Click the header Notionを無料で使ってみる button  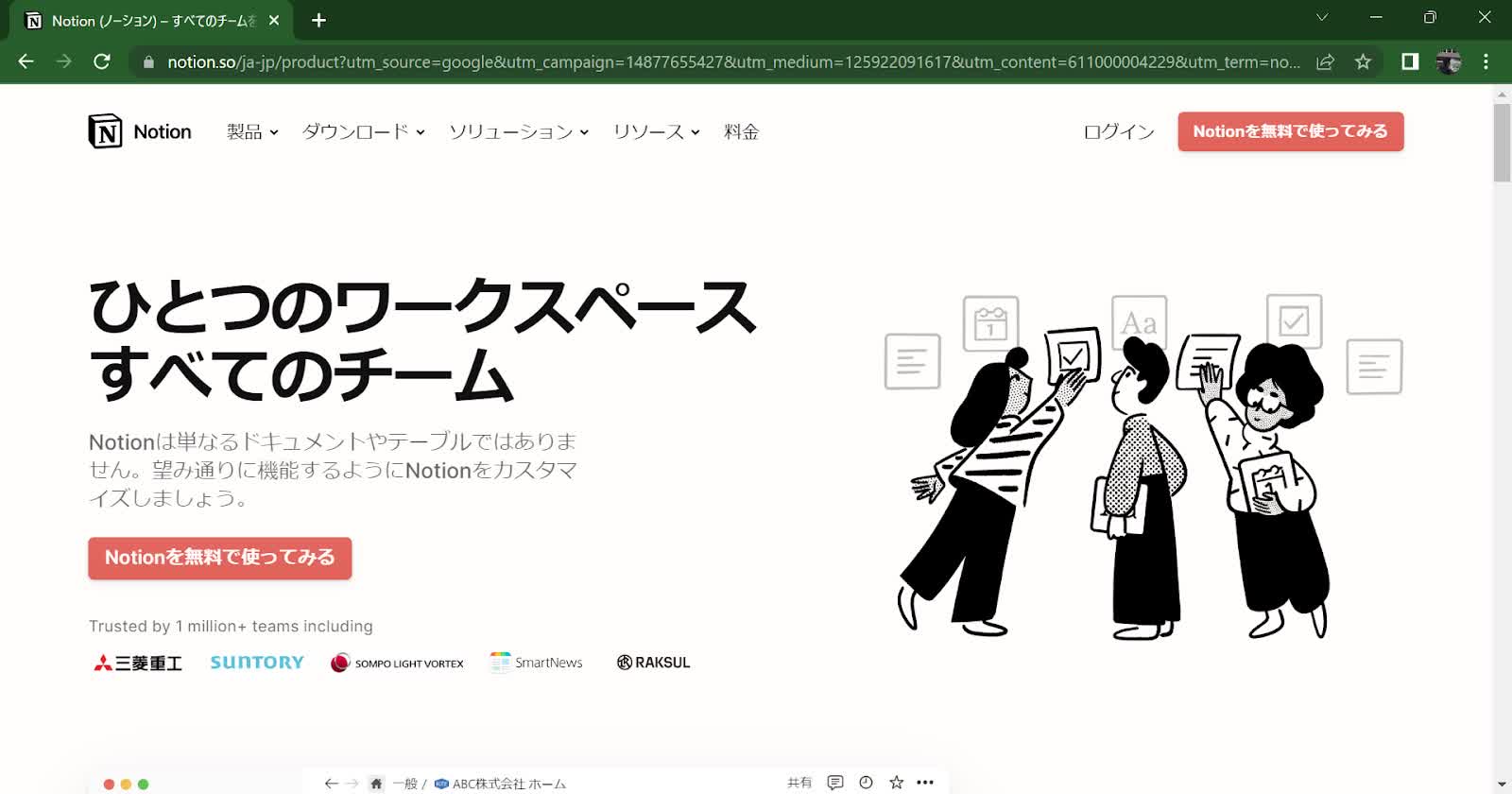point(1290,131)
